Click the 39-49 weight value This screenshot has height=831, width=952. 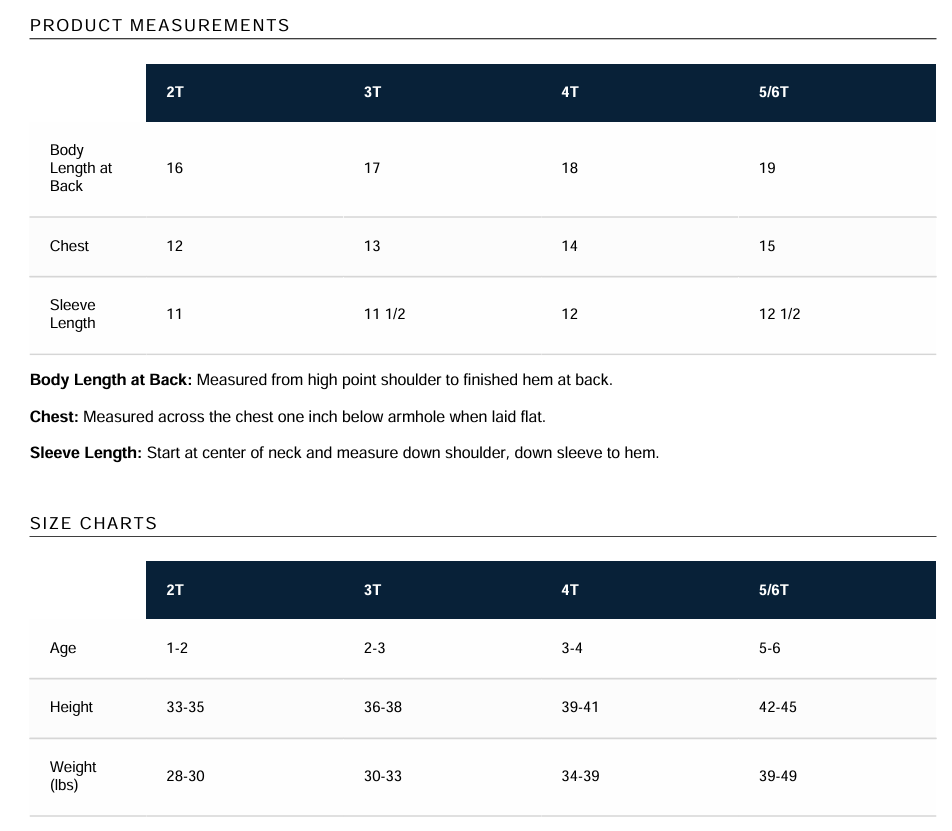point(778,776)
